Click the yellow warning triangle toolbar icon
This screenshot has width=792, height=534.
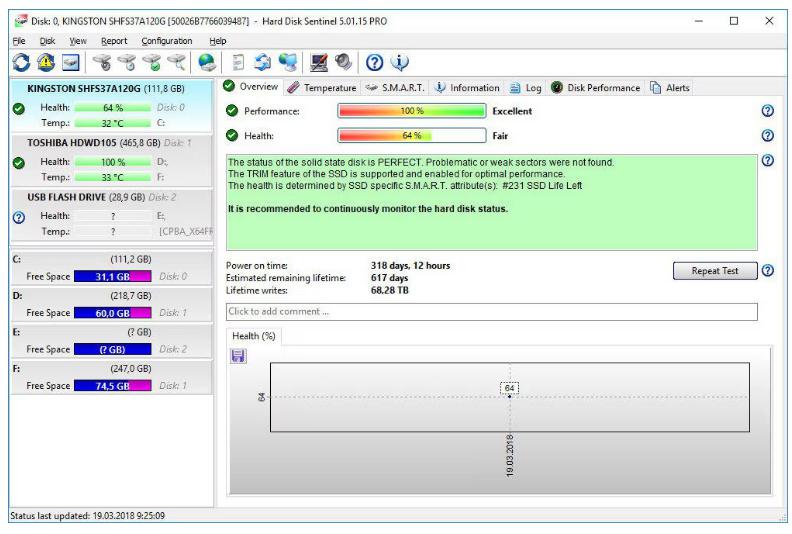(x=46, y=62)
